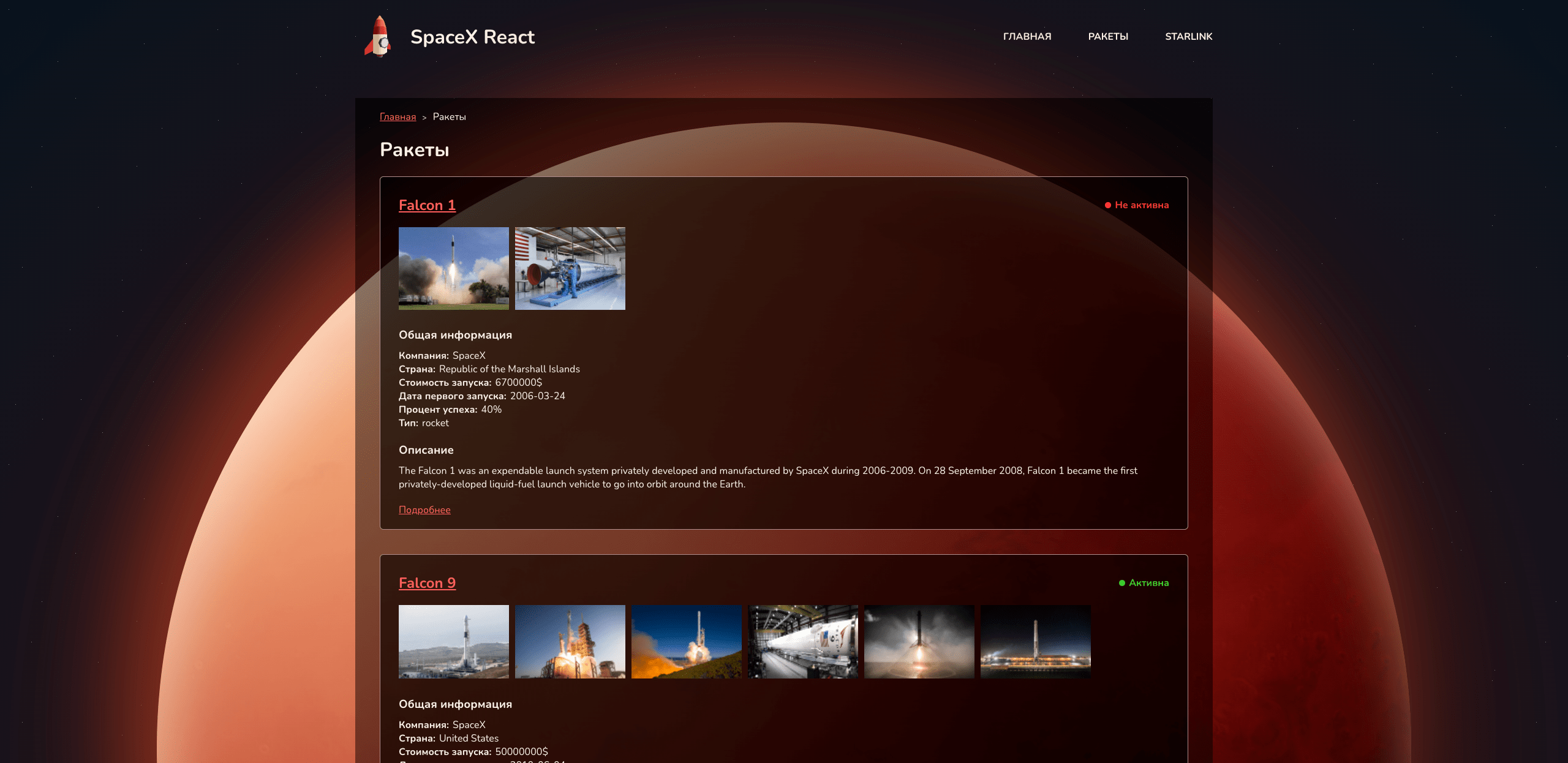The height and width of the screenshot is (763, 1568).
Task: Click the Ракеты breadcrumb text
Action: pyautogui.click(x=449, y=117)
